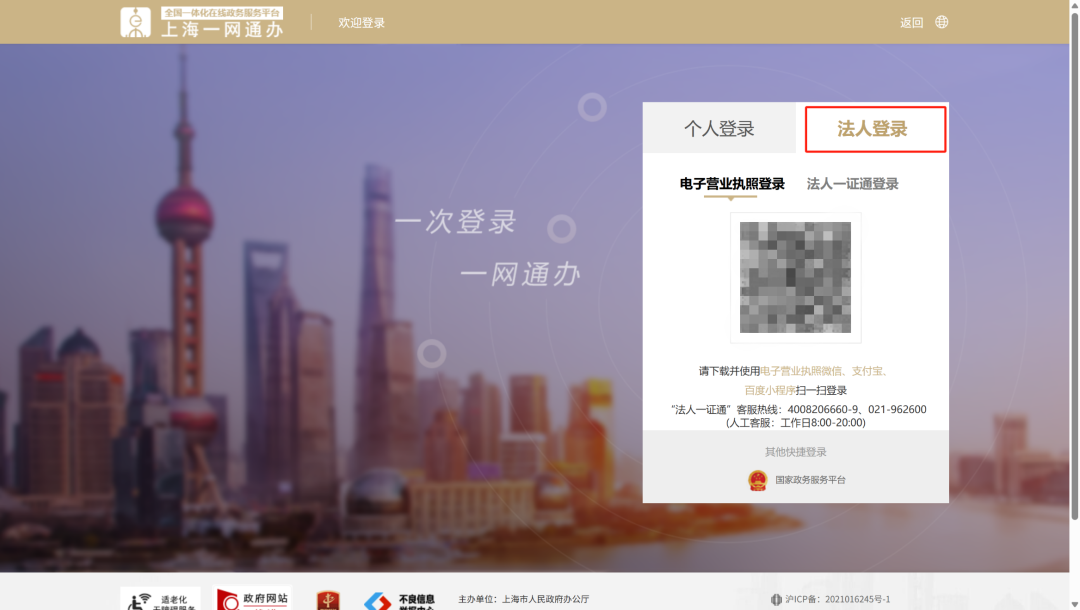Click the QR code login image
1080x610 pixels.
click(x=795, y=278)
